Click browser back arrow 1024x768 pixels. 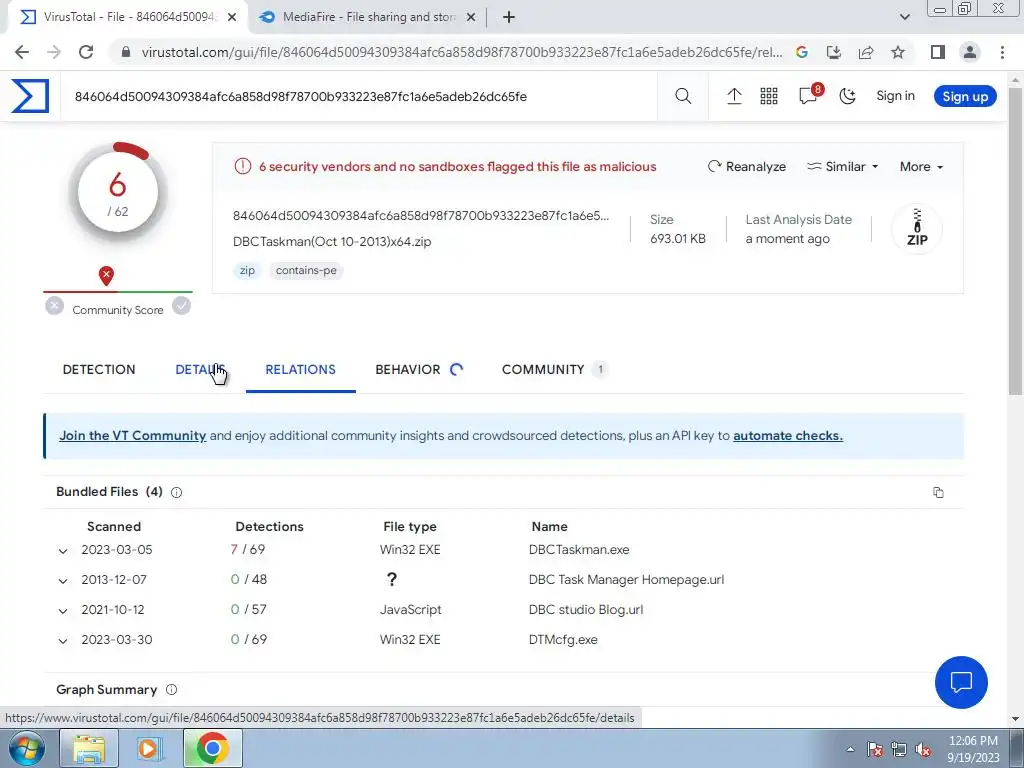point(22,52)
